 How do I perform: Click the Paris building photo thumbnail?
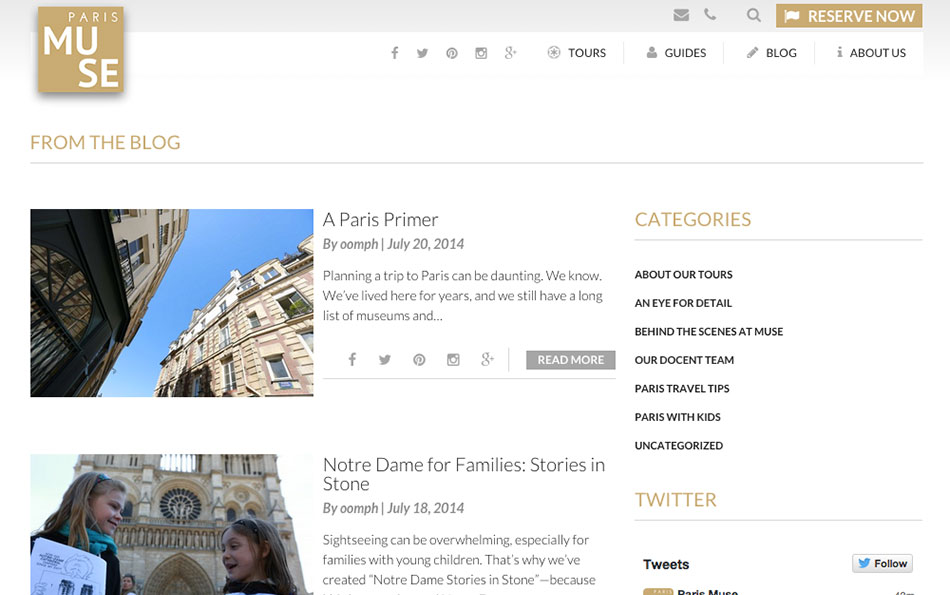pos(171,303)
